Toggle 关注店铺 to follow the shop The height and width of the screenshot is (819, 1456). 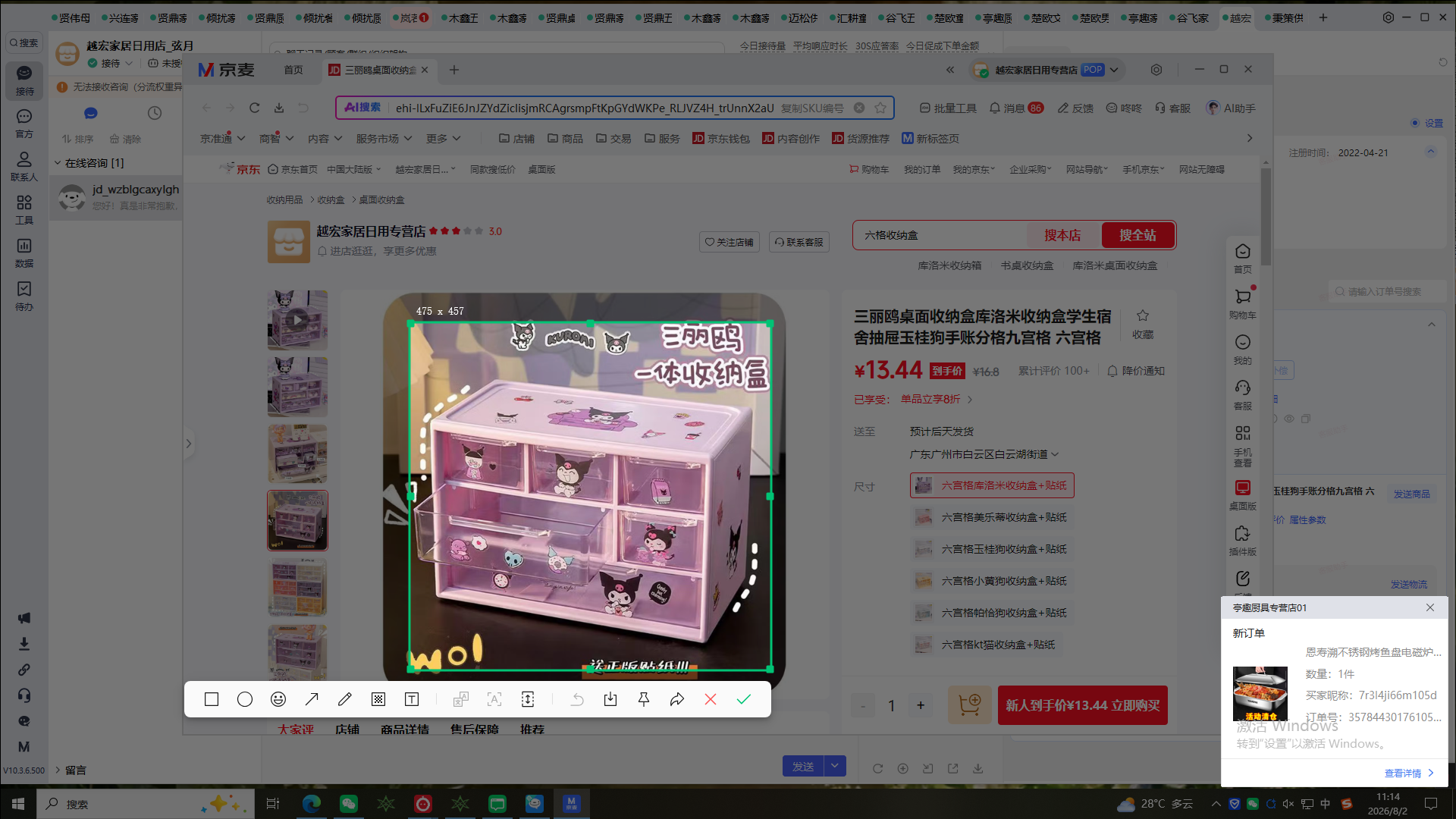pyautogui.click(x=730, y=242)
